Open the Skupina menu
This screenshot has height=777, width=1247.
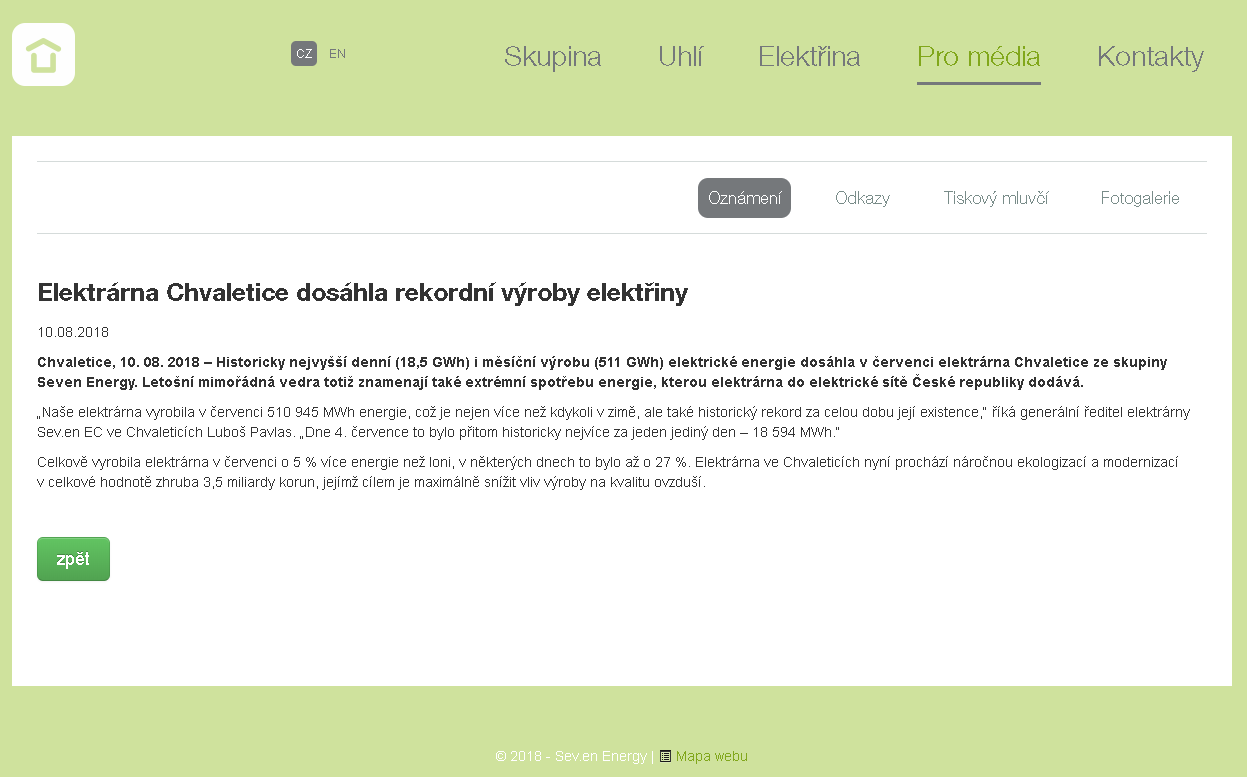[552, 57]
